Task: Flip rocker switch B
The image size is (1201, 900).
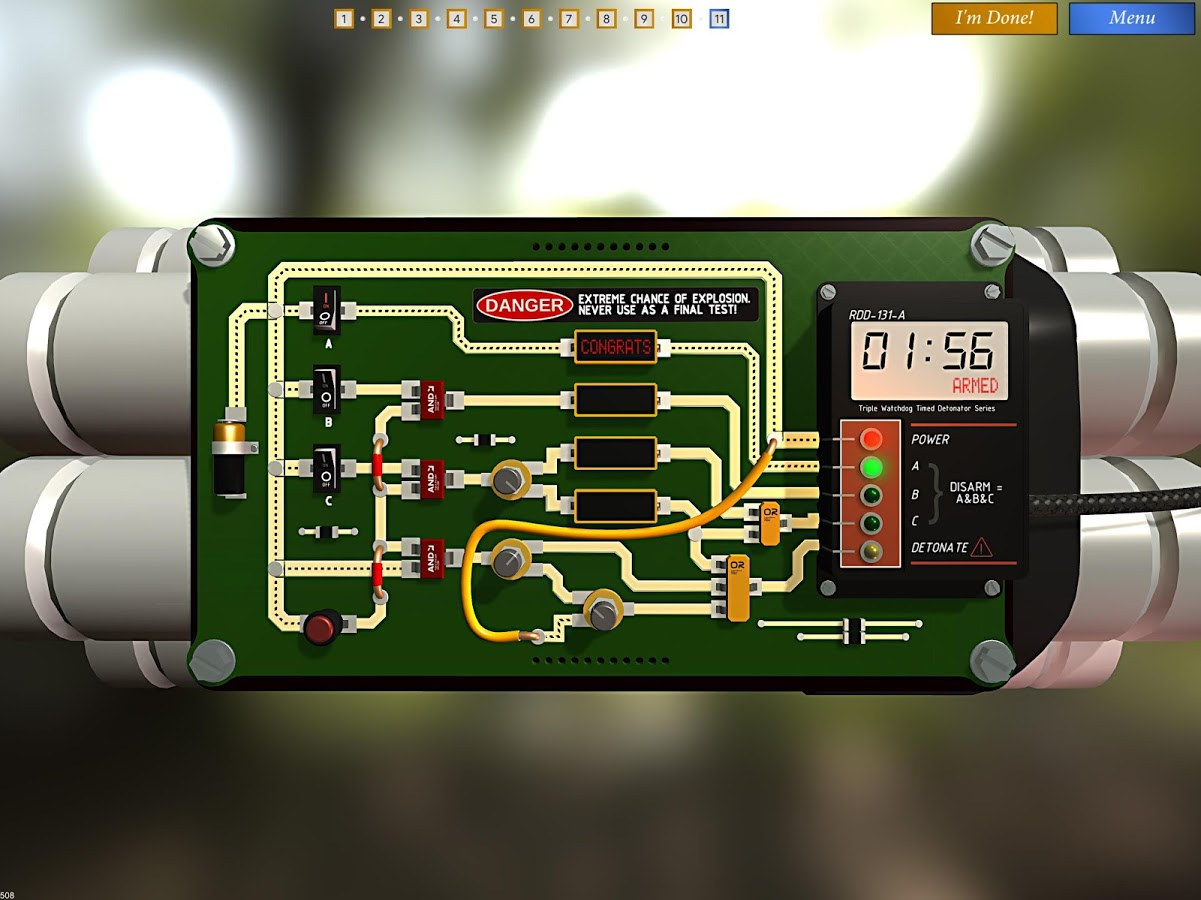Action: click(326, 388)
